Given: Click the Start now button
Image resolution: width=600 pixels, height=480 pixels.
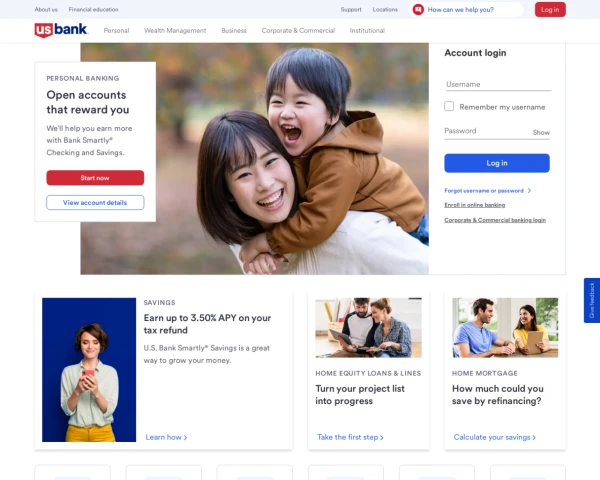Looking at the screenshot, I should coord(95,178).
